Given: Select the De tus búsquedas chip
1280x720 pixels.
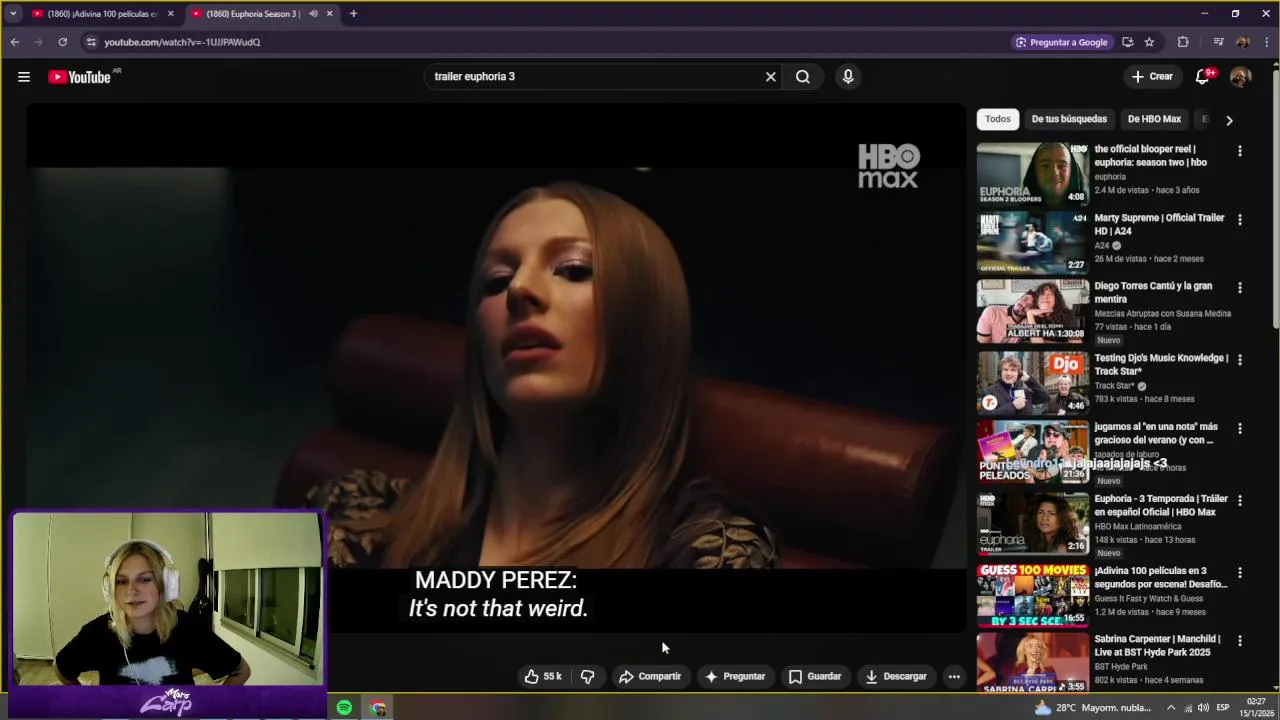Looking at the screenshot, I should [1069, 119].
